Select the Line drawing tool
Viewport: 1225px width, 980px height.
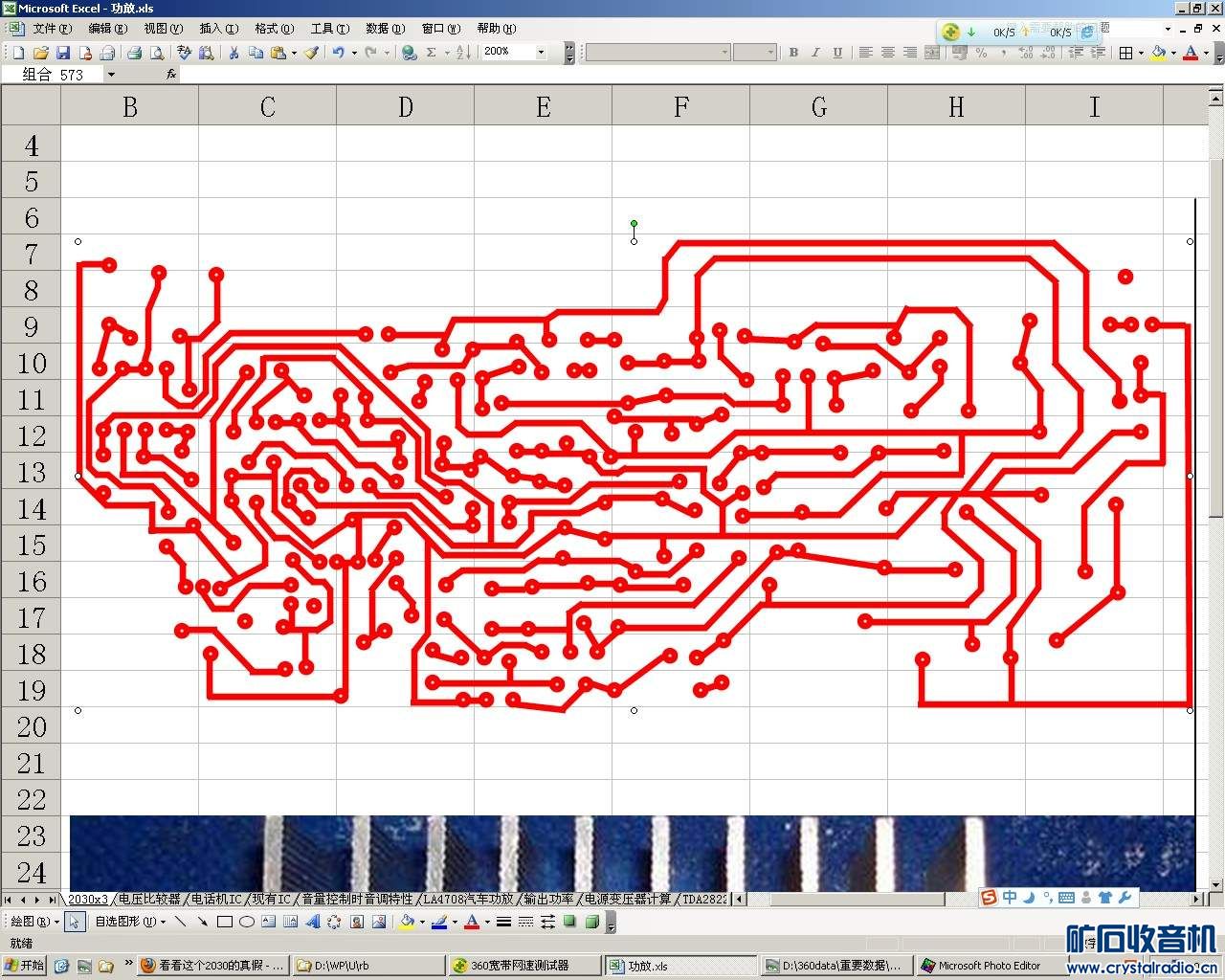(x=180, y=922)
